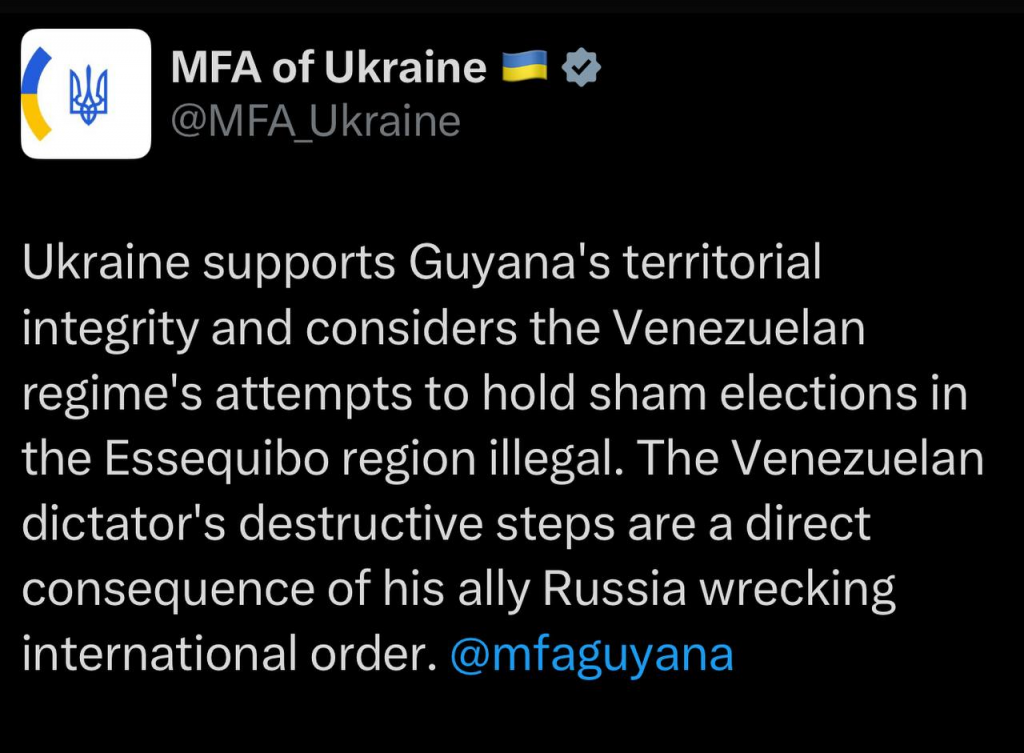Click the word 'consequence' in tweet
The width and height of the screenshot is (1024, 753).
tap(168, 591)
